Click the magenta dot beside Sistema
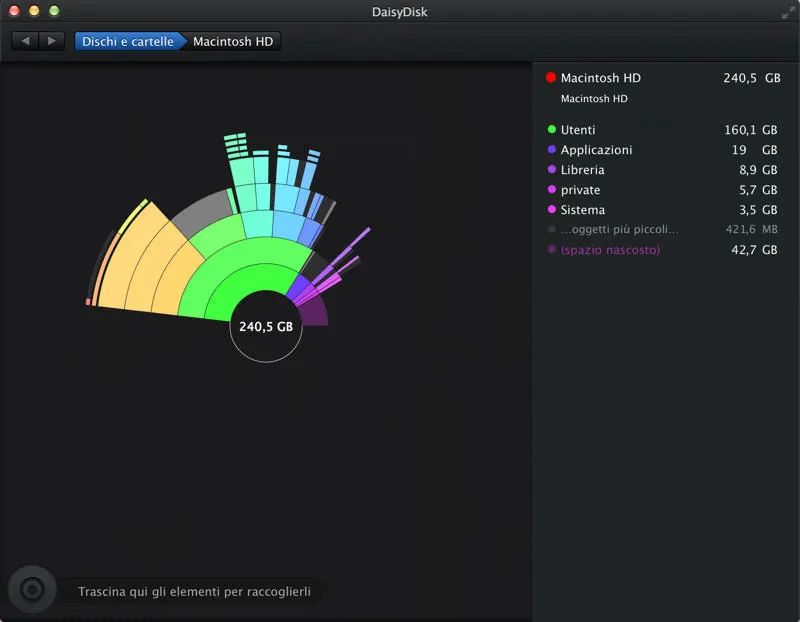The height and width of the screenshot is (622, 800). point(550,210)
